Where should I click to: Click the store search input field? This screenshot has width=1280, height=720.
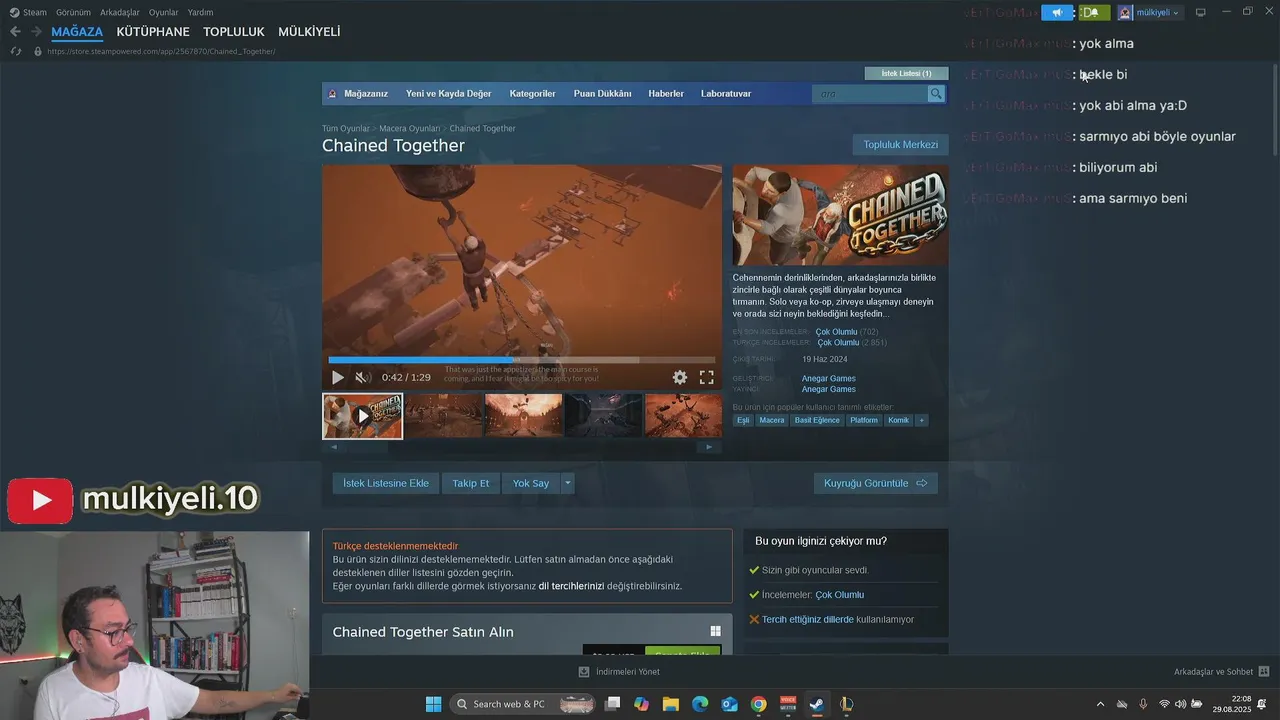870,93
